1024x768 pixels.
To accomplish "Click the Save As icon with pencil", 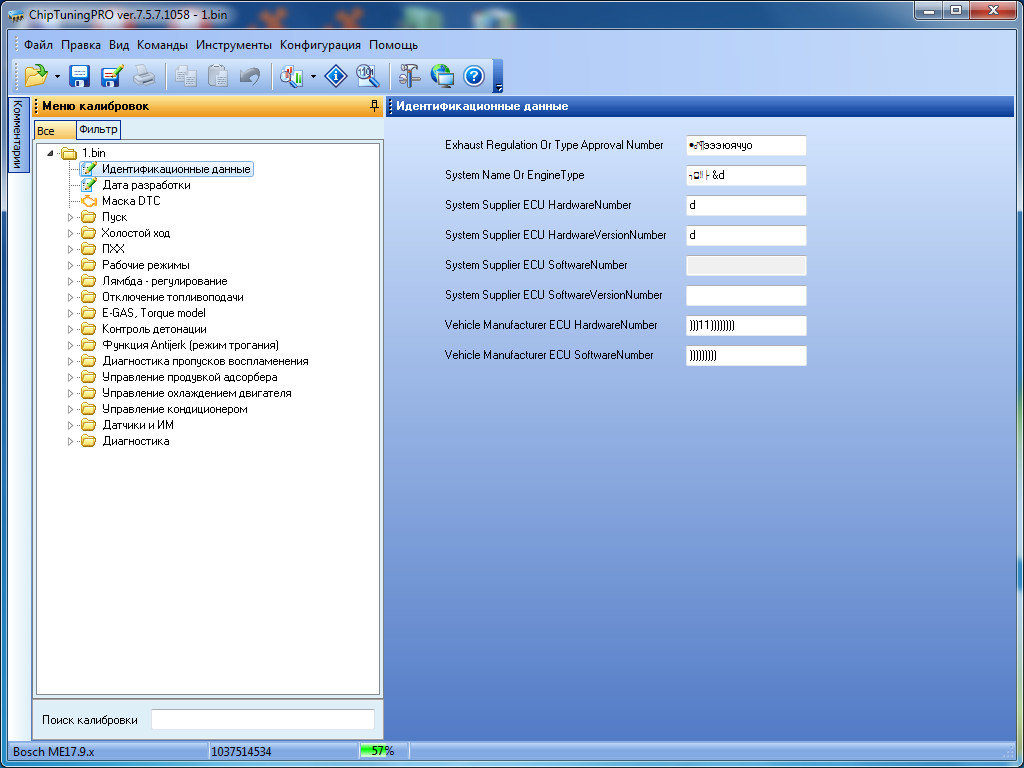I will pos(111,75).
